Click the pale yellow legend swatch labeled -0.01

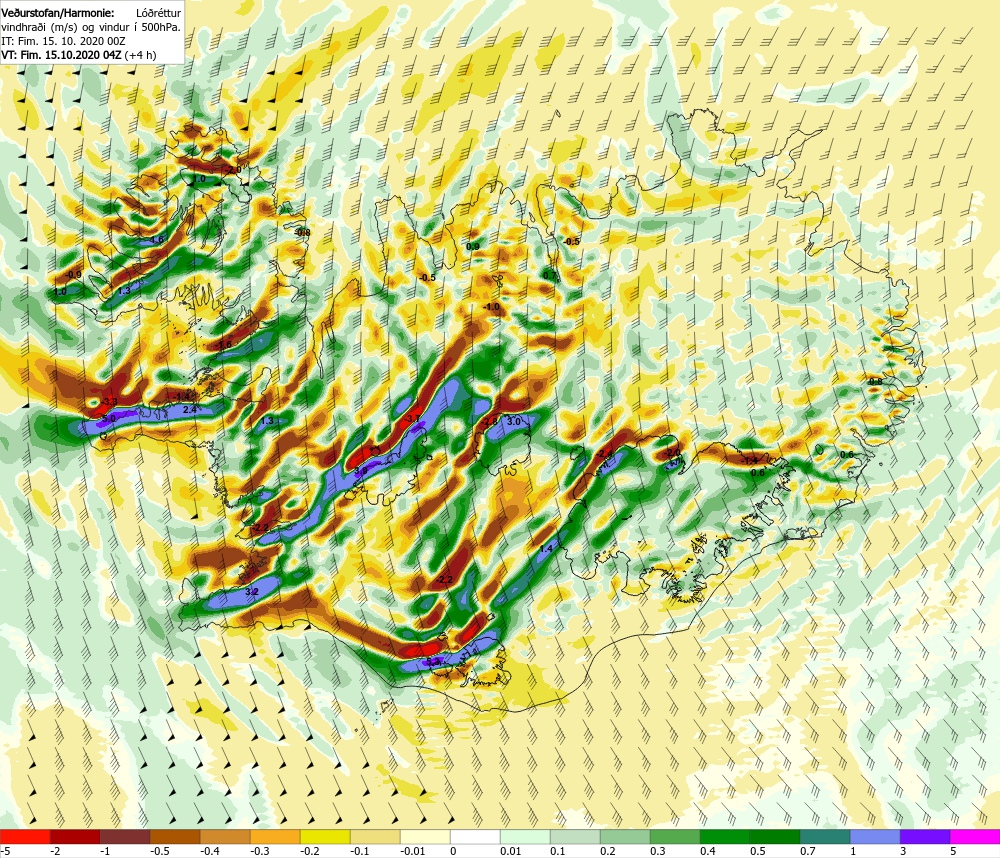pyautogui.click(x=425, y=836)
